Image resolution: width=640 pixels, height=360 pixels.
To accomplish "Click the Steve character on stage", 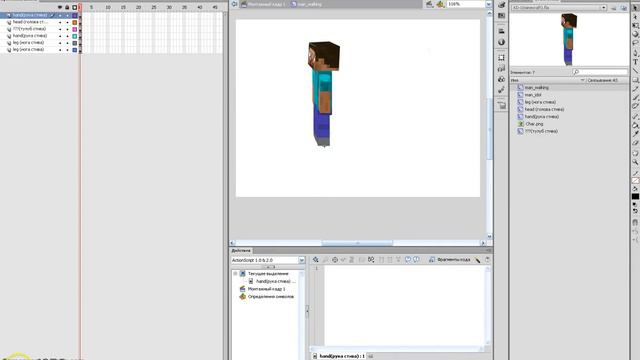I will [x=323, y=93].
